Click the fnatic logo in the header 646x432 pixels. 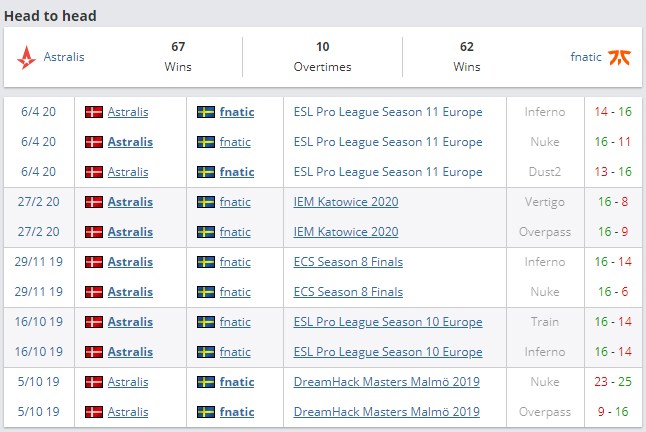[x=619, y=57]
